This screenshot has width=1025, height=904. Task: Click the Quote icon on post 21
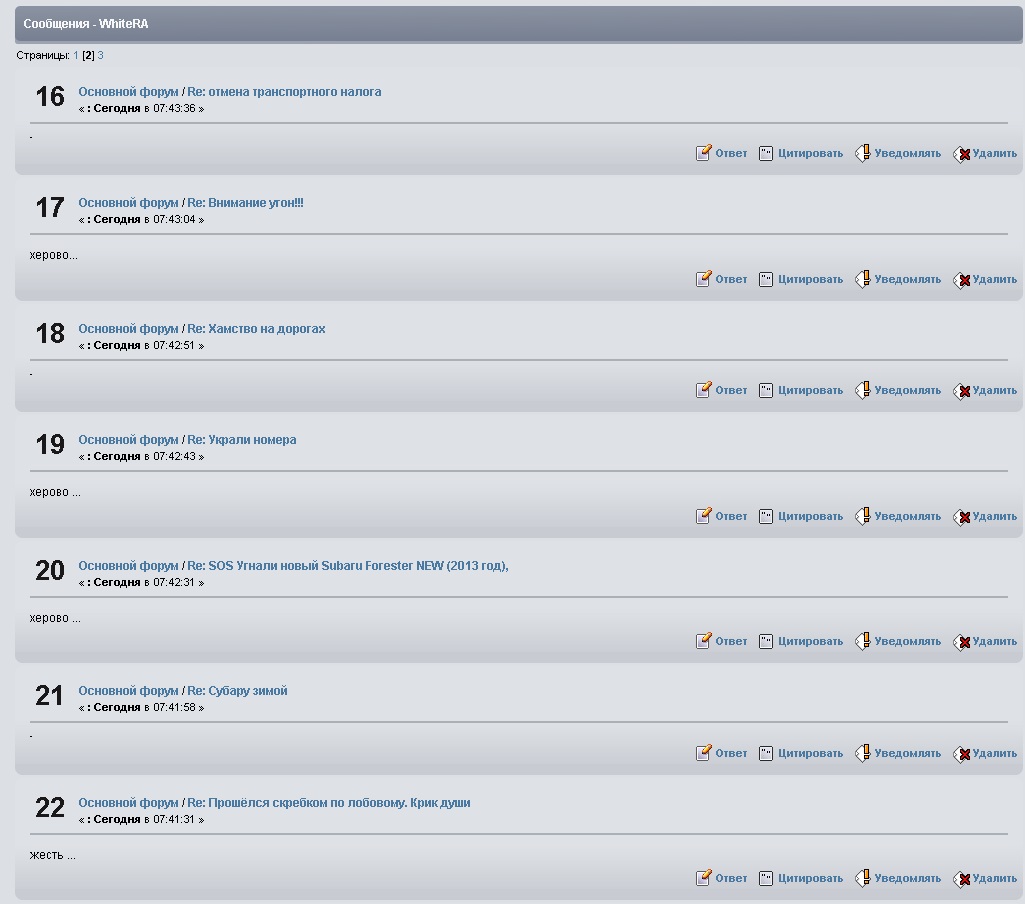(766, 753)
